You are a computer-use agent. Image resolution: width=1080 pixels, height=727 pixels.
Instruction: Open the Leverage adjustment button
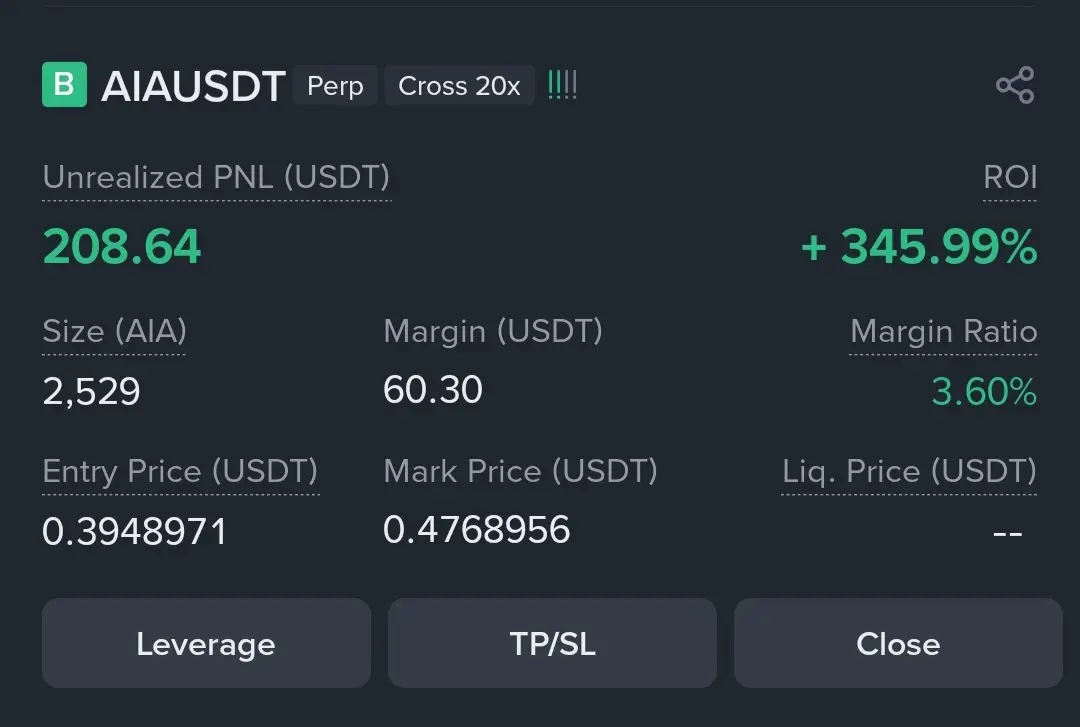[x=206, y=643]
